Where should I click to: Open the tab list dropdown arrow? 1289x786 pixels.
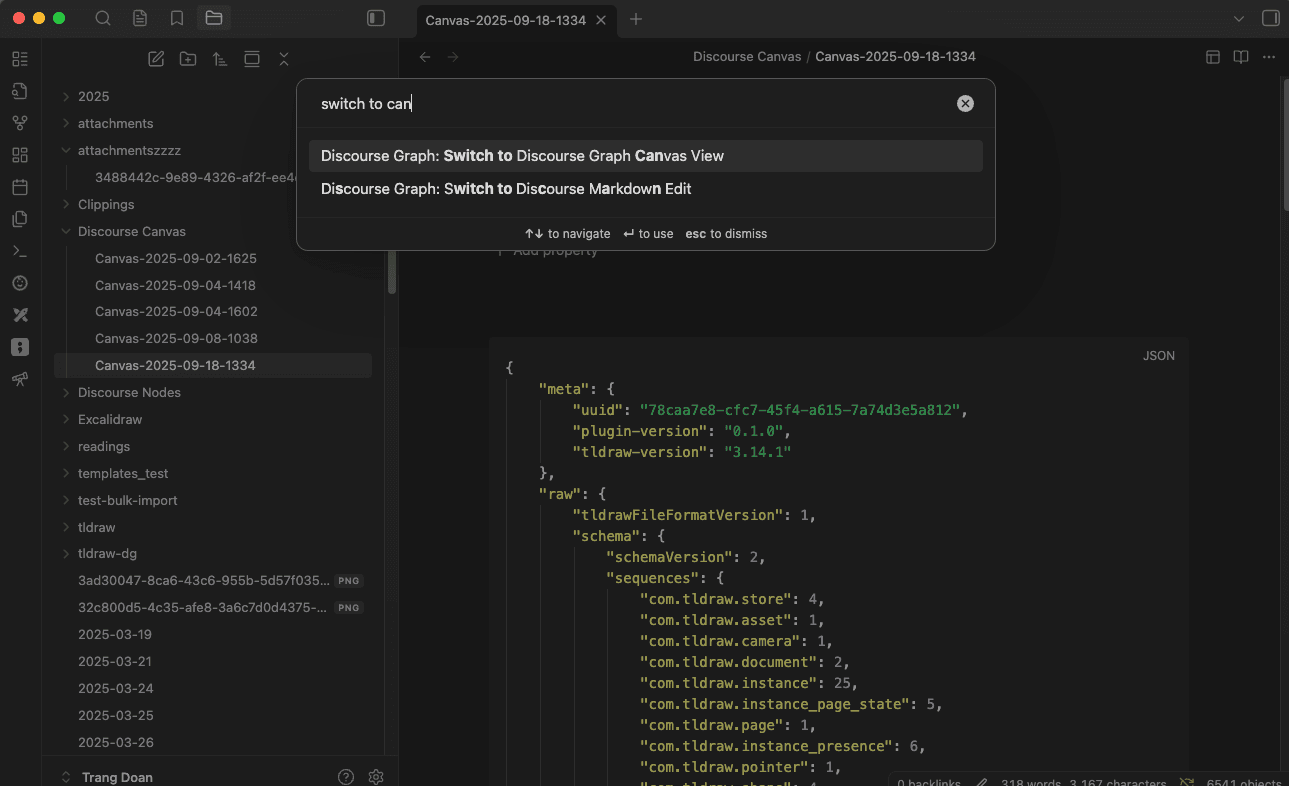coord(1237,18)
